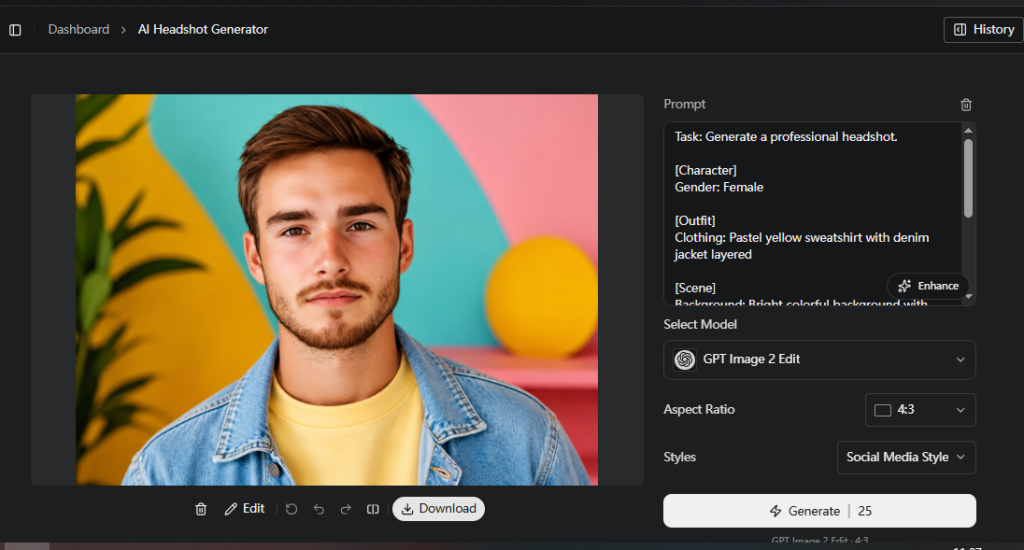Click the lightning bolt icon on Generate
Viewport: 1024px width, 550px height.
775,511
